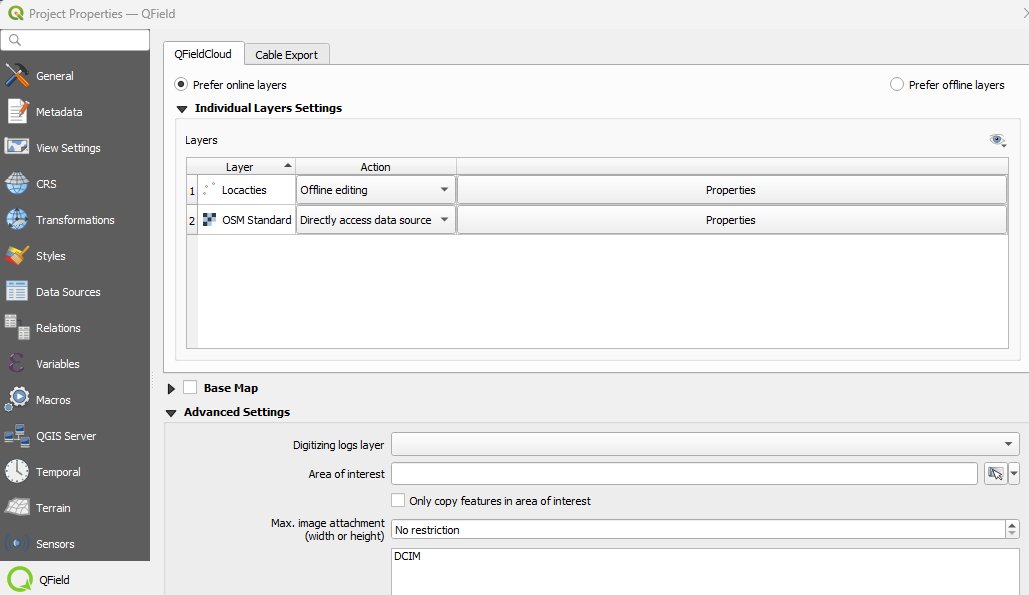Open the Transformations icon
The width and height of the screenshot is (1029, 595).
(17, 220)
